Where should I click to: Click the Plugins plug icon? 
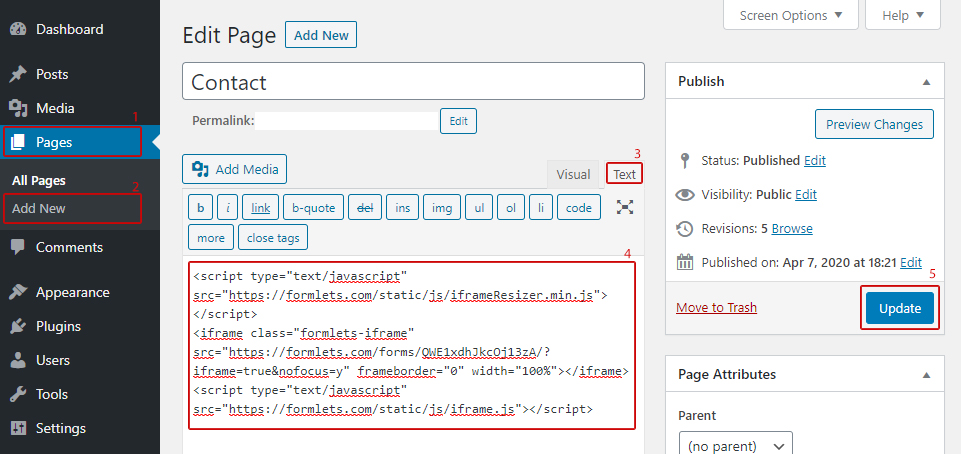coord(18,327)
